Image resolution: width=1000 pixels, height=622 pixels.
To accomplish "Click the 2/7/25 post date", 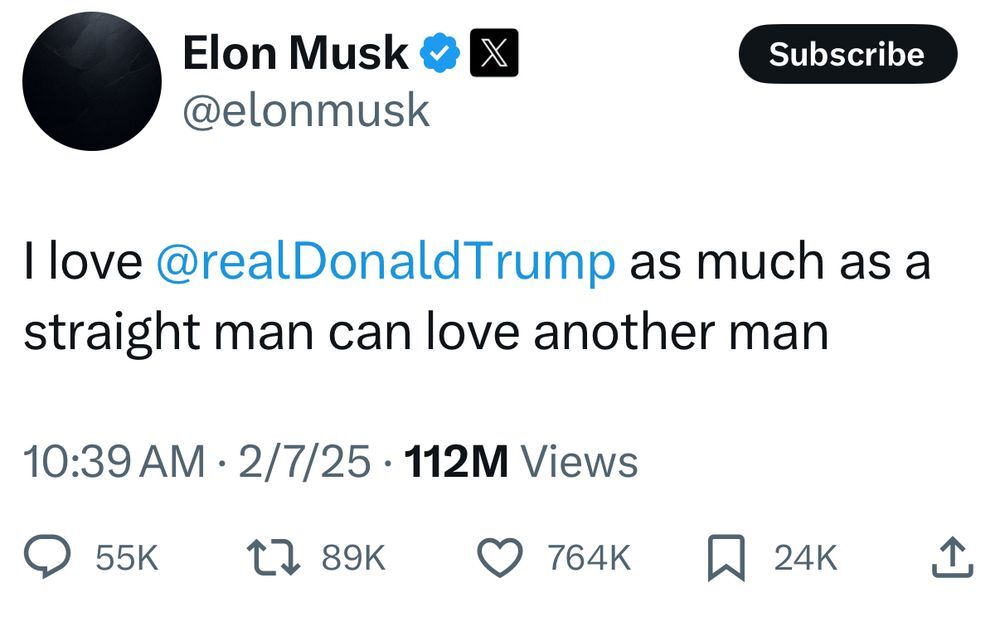I will point(304,462).
